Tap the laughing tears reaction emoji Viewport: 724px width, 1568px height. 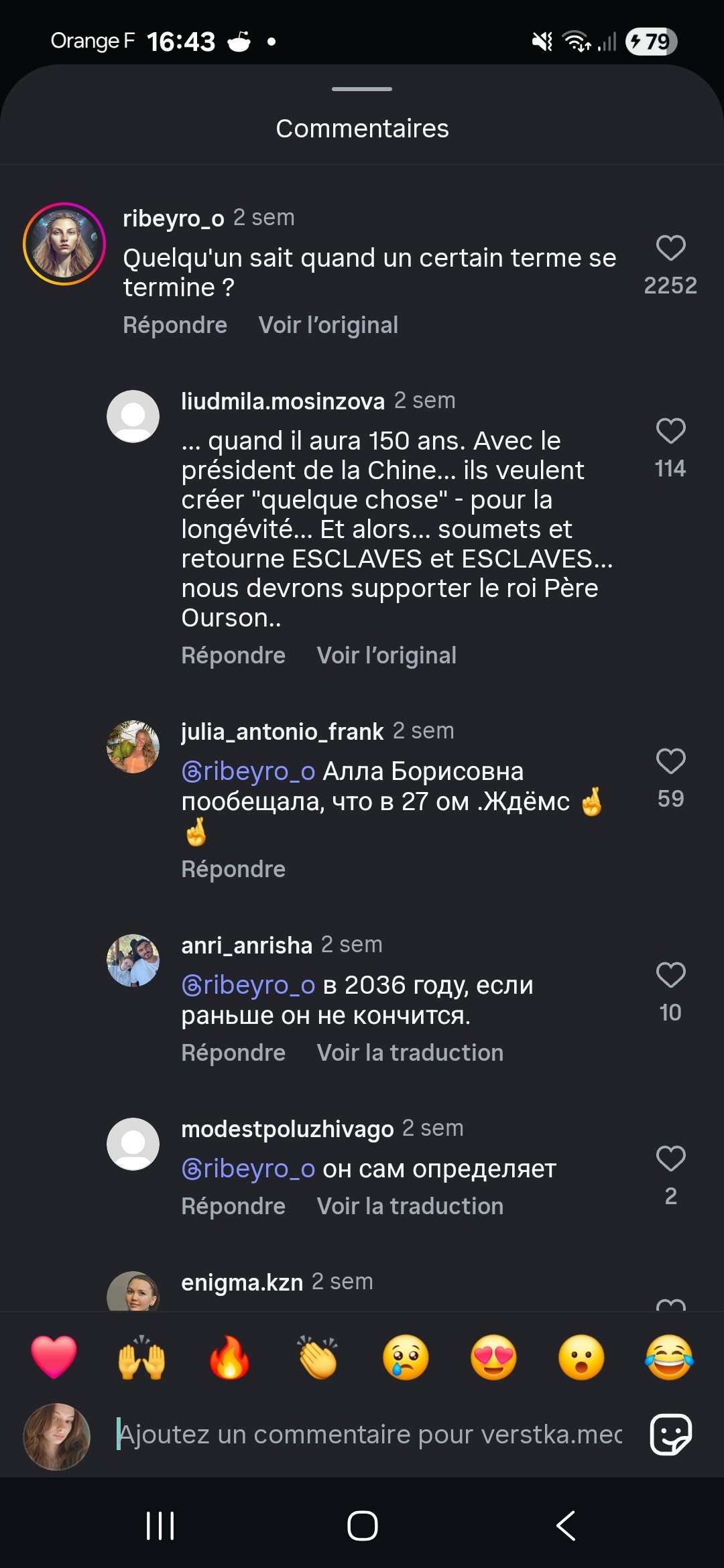pos(669,1358)
